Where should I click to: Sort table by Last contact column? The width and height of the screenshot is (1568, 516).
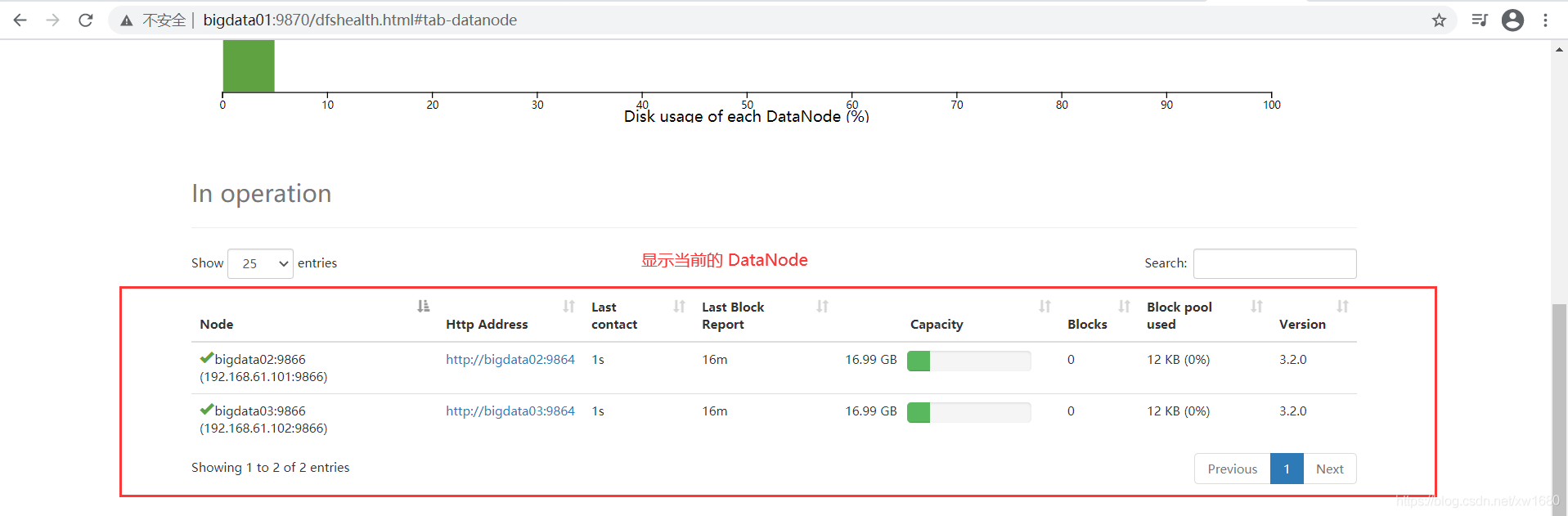click(679, 306)
